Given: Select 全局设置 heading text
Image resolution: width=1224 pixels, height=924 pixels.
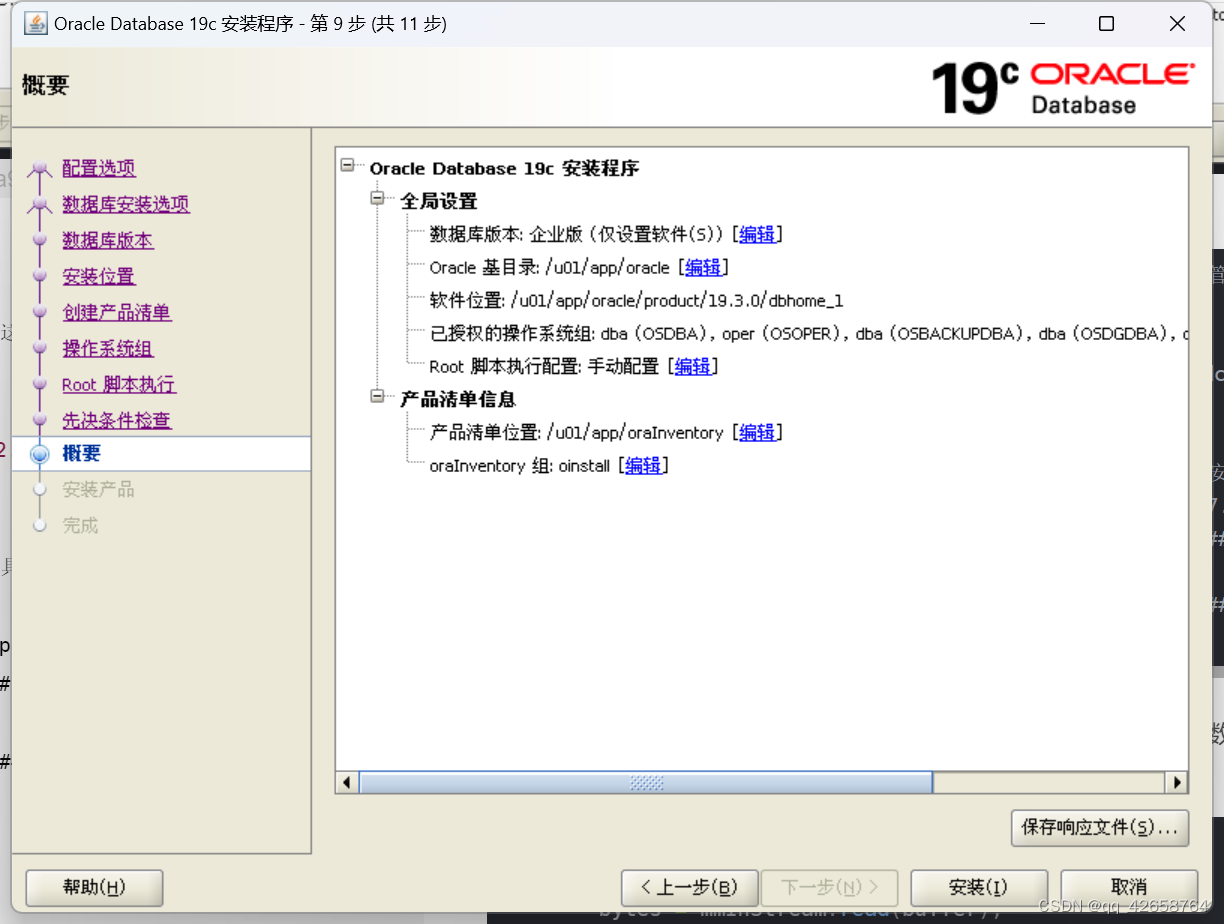Looking at the screenshot, I should point(439,201).
